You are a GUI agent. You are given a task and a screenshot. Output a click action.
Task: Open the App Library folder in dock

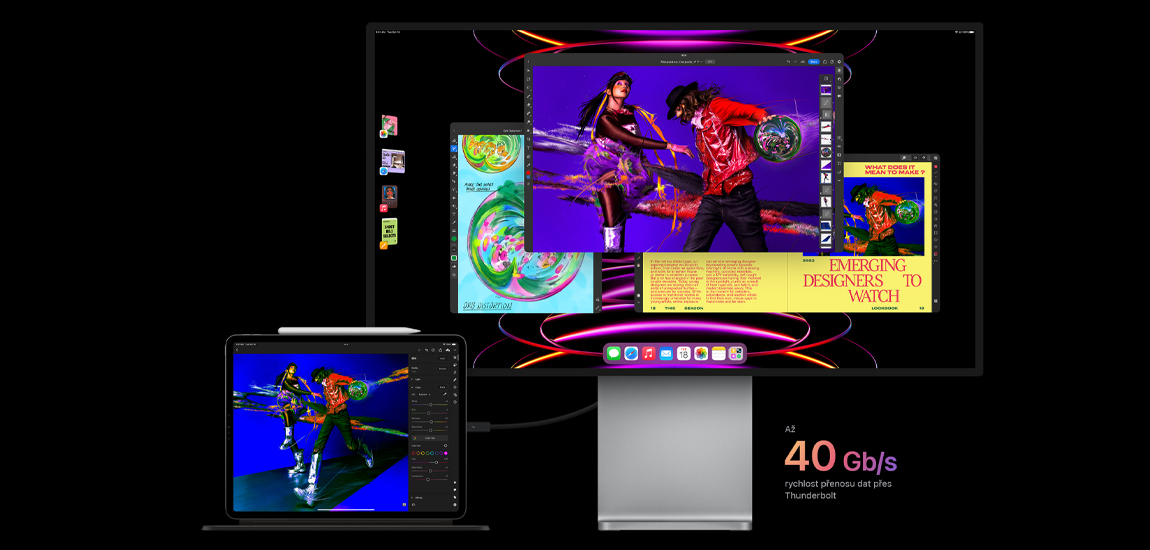point(736,354)
